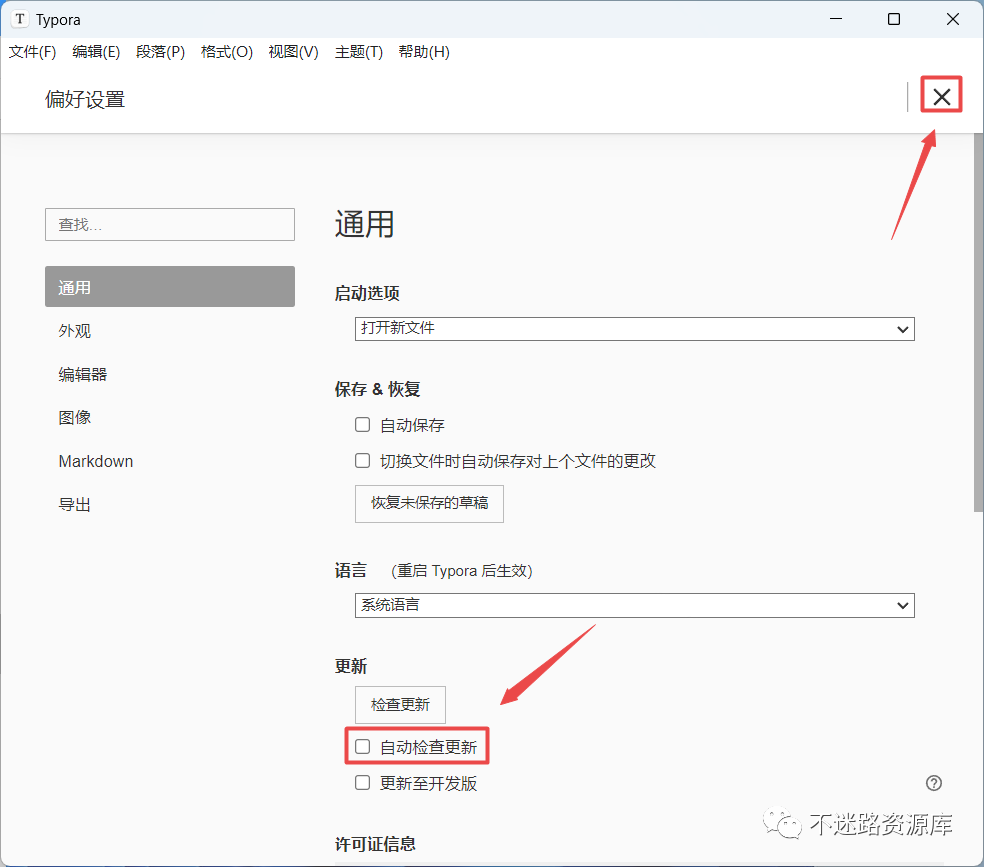The height and width of the screenshot is (867, 984).
Task: Click the 查找 search field
Action: [169, 225]
